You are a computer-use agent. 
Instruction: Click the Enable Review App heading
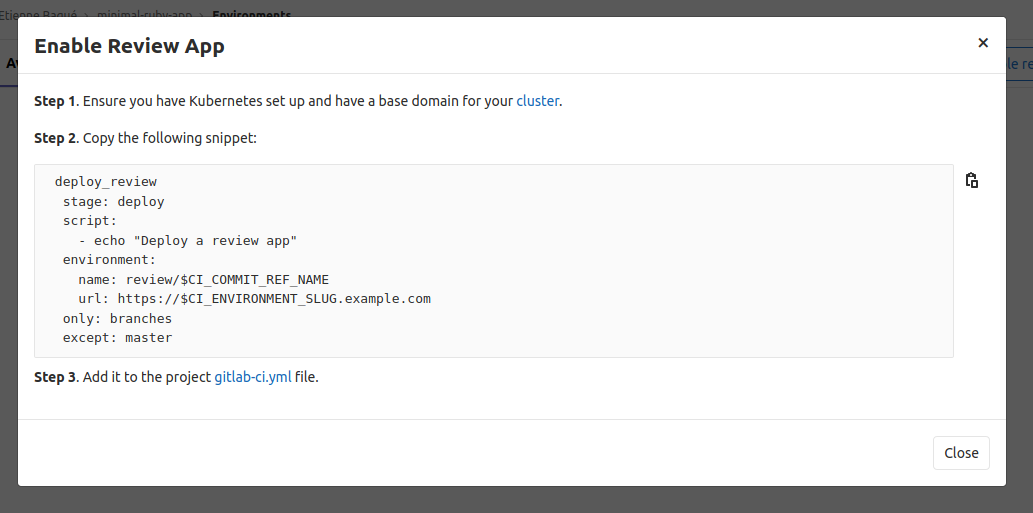pyautogui.click(x=129, y=46)
